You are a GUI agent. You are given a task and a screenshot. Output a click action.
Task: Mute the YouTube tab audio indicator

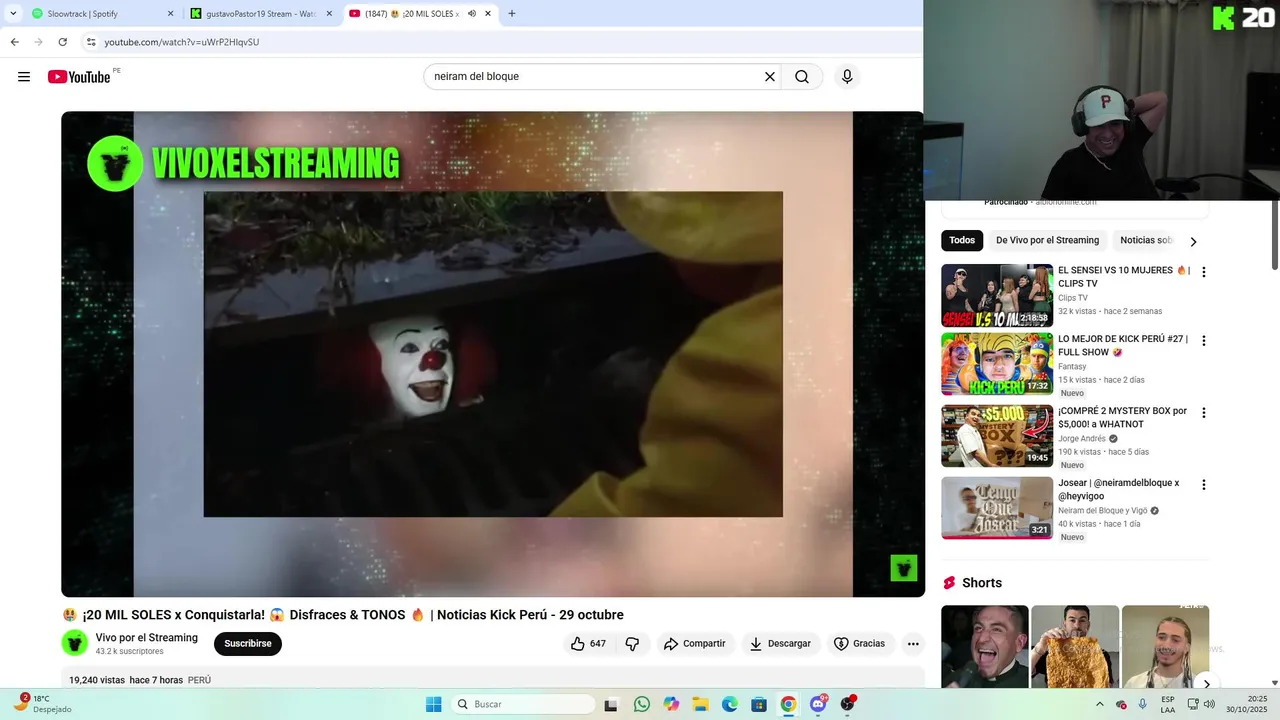pos(471,14)
